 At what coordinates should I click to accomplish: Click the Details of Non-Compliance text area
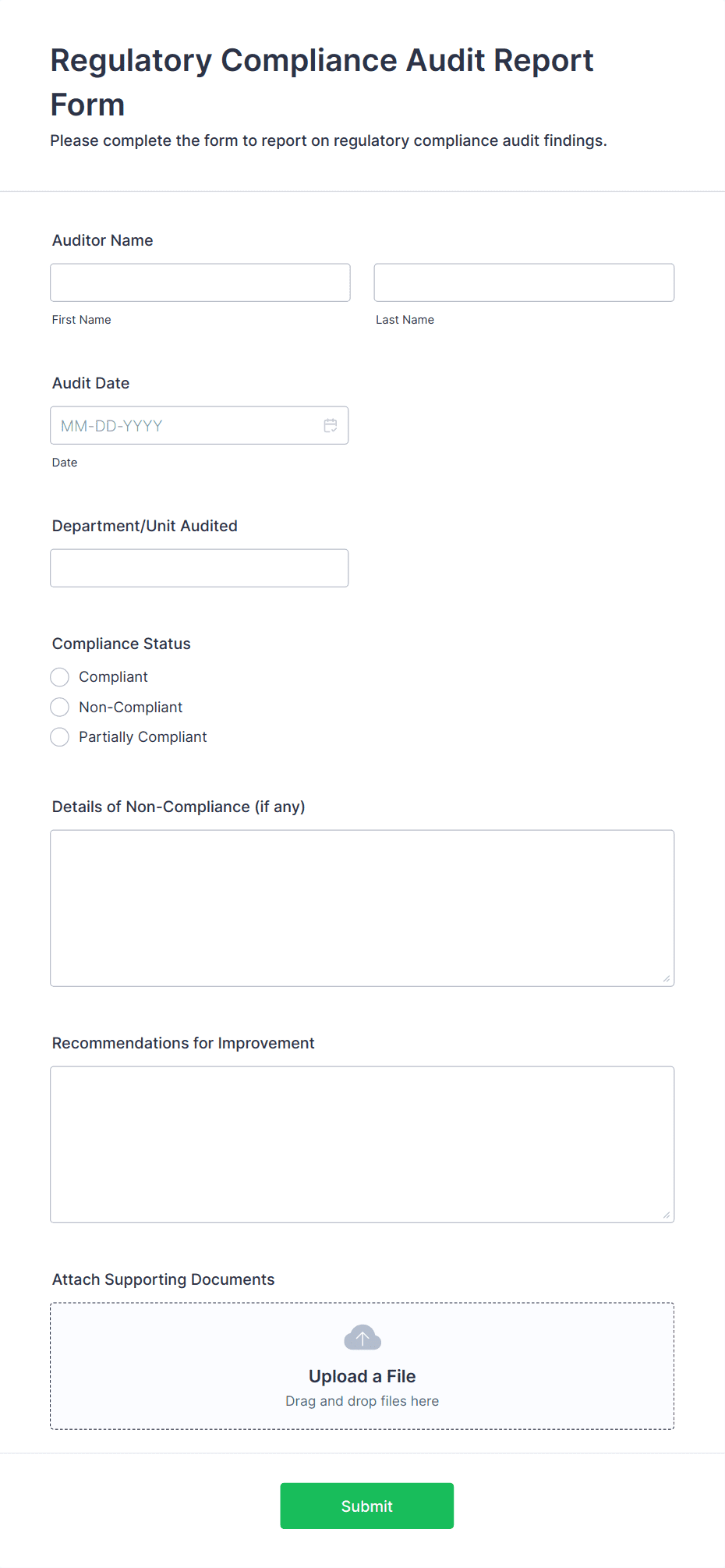[362, 908]
